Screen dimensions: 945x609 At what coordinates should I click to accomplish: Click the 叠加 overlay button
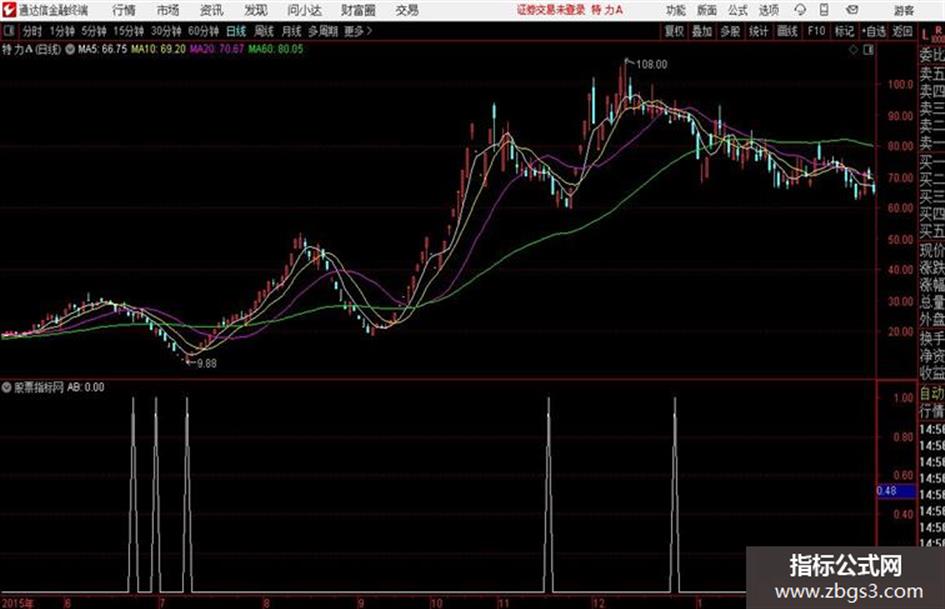[x=702, y=31]
